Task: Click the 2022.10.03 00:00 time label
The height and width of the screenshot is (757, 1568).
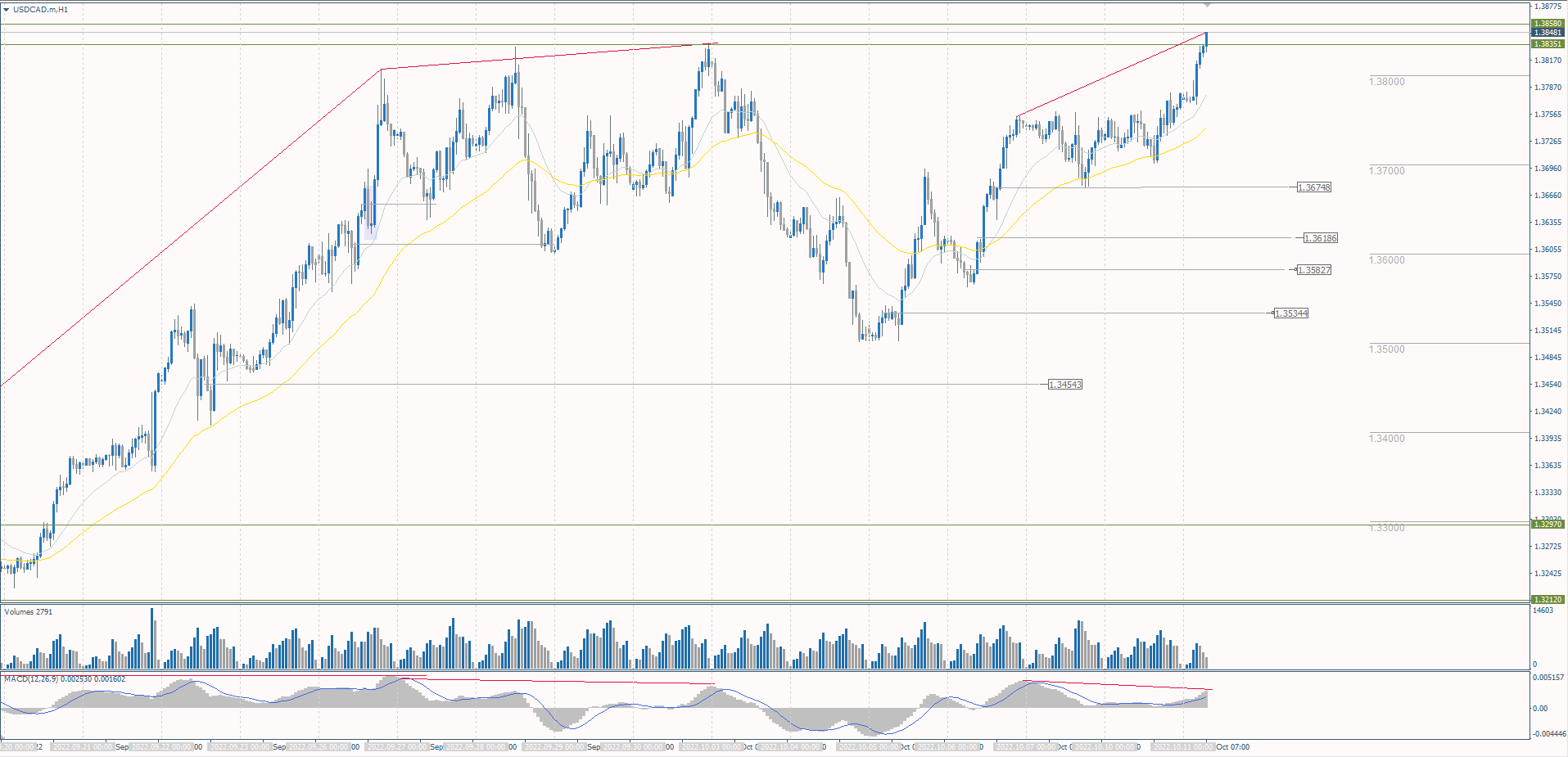Action: click(x=712, y=747)
